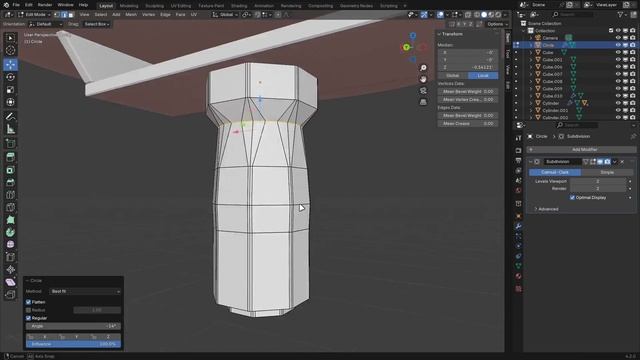
Task: Switch to edge select mode
Action: (64, 15)
